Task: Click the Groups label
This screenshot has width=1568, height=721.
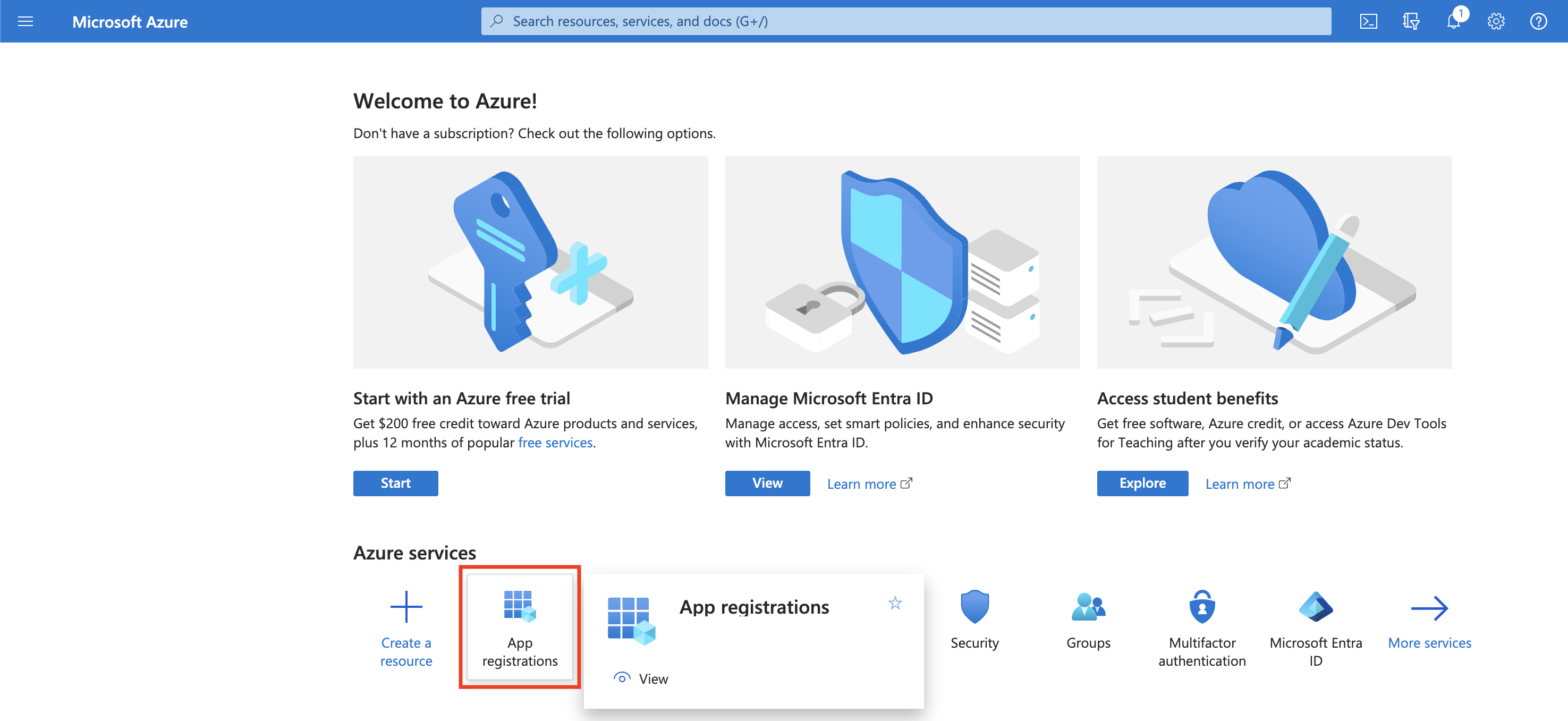Action: [x=1088, y=642]
